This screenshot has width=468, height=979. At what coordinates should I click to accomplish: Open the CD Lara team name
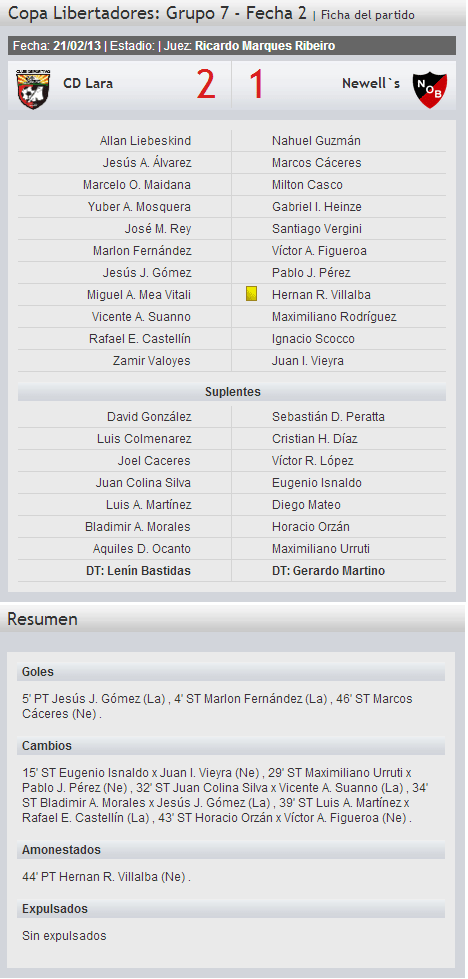coord(88,83)
